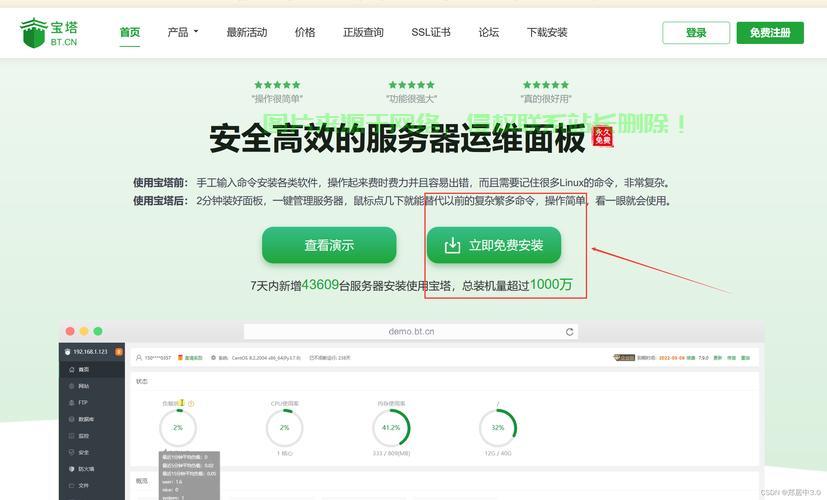Go to the 价格 page
Image resolution: width=827 pixels, height=500 pixels.
point(305,32)
